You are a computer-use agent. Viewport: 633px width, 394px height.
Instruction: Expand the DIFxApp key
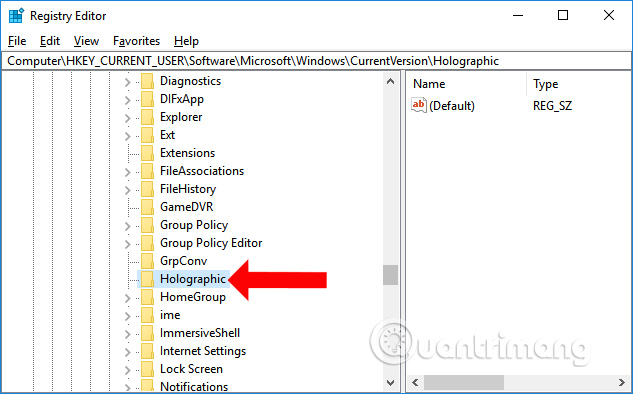pos(128,100)
